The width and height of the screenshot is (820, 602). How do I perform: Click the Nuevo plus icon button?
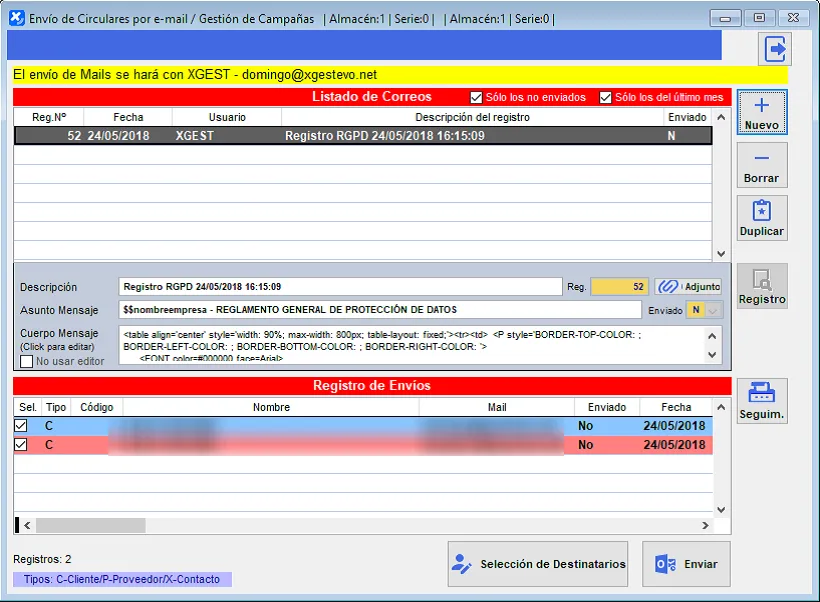click(762, 113)
